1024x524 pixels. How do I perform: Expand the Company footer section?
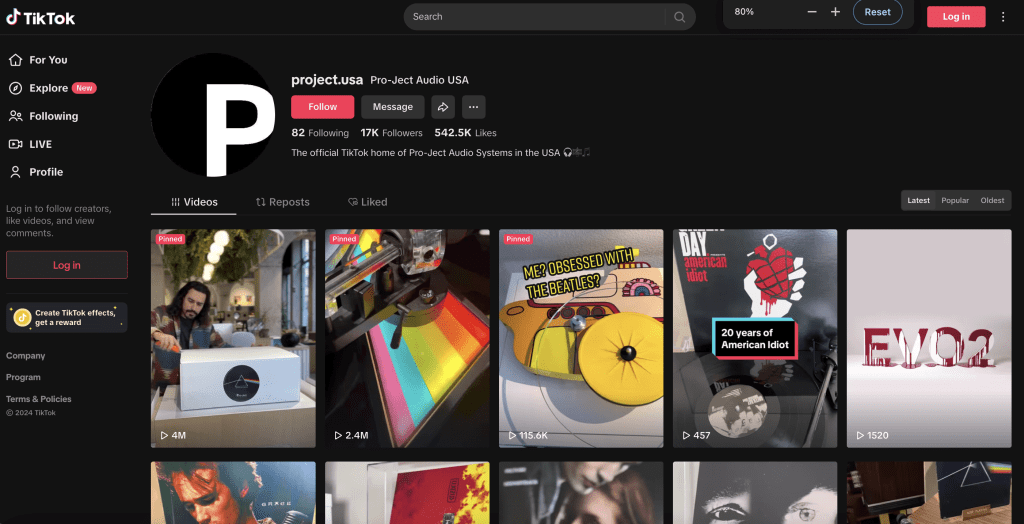click(x=26, y=356)
